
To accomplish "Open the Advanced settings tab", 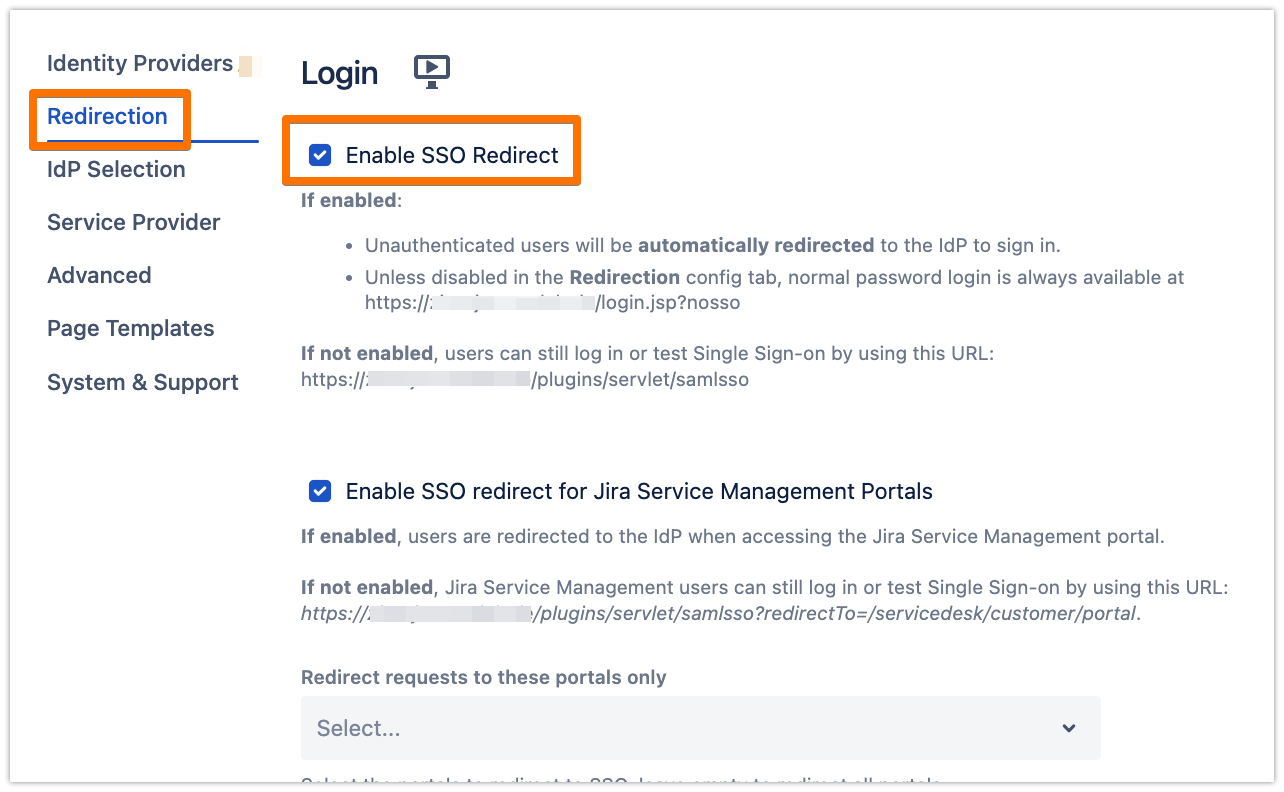I will pos(99,276).
